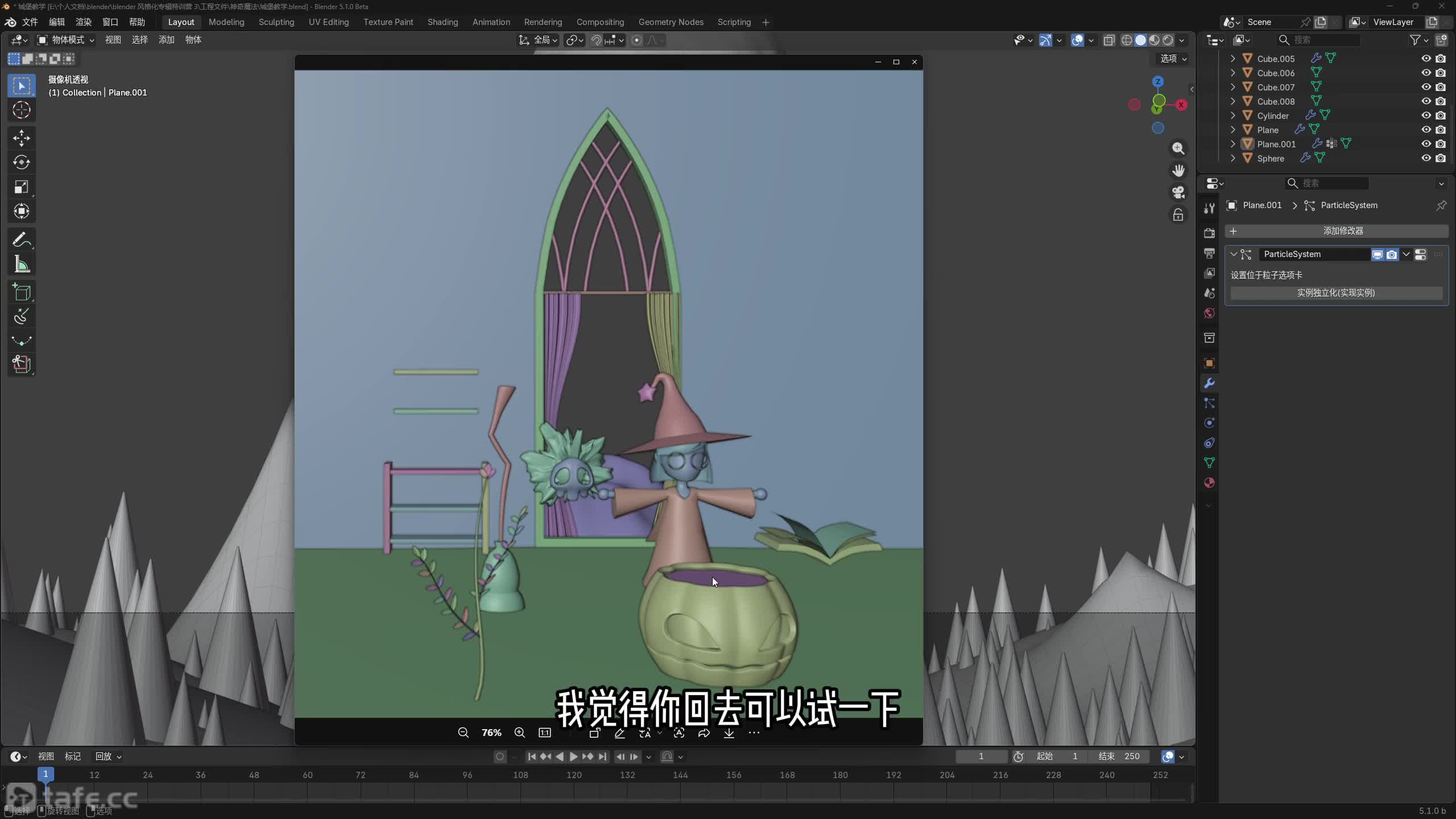Click 实例独立化 make instances real button
Viewport: 1456px width, 819px height.
pos(1336,293)
